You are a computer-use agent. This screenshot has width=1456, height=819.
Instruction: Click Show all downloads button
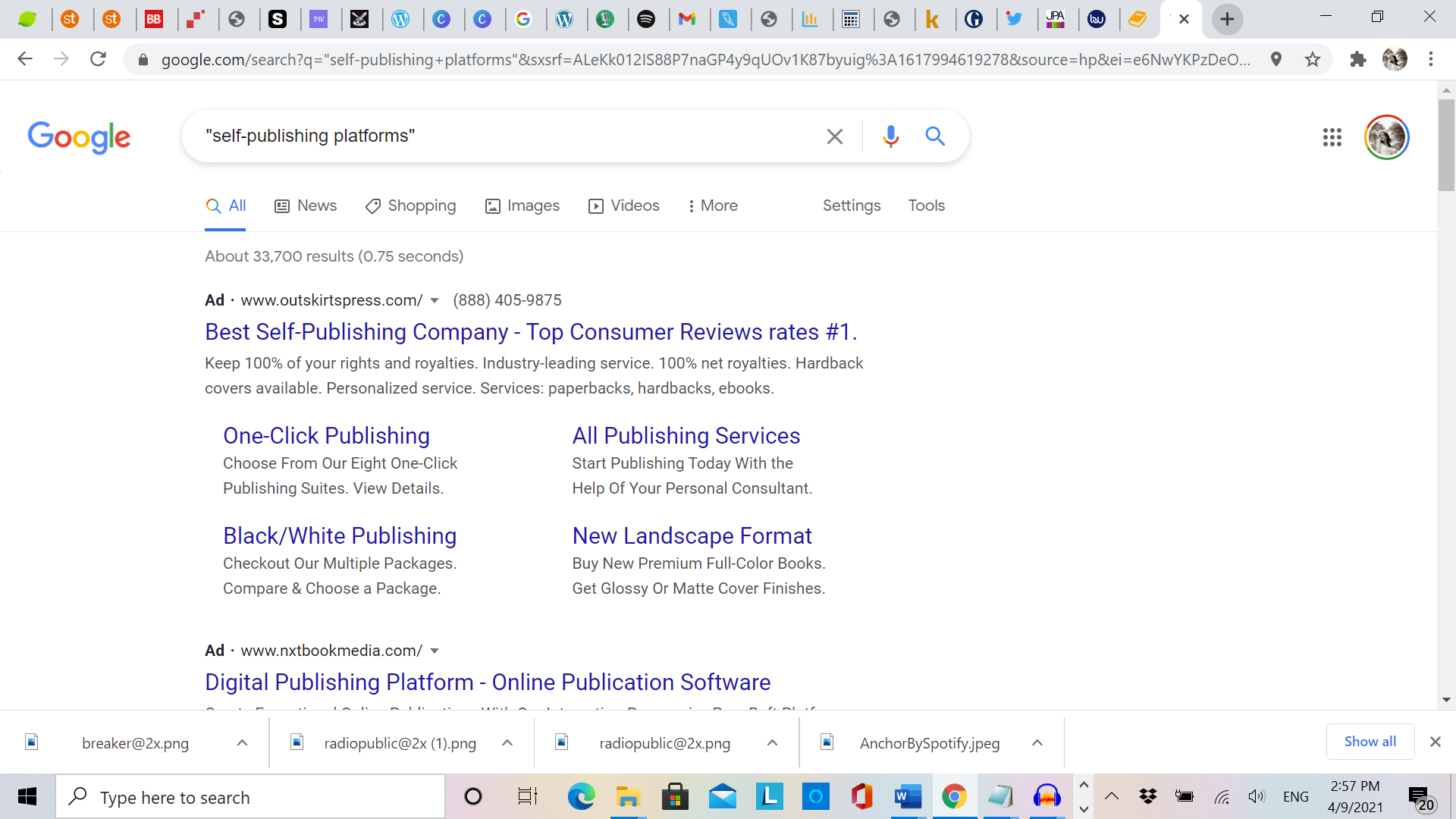coord(1370,742)
